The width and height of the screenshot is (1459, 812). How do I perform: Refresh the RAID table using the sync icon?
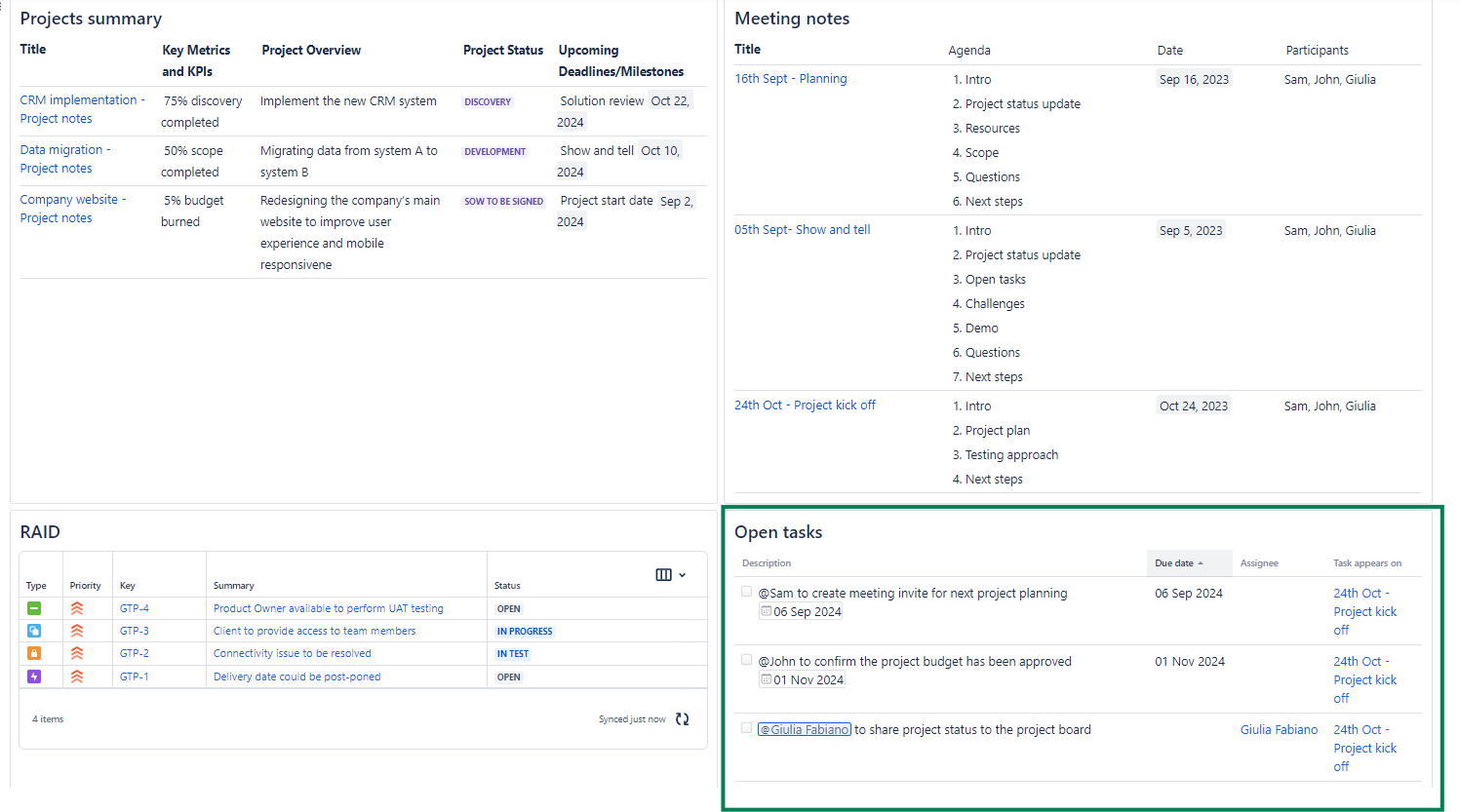click(x=682, y=718)
